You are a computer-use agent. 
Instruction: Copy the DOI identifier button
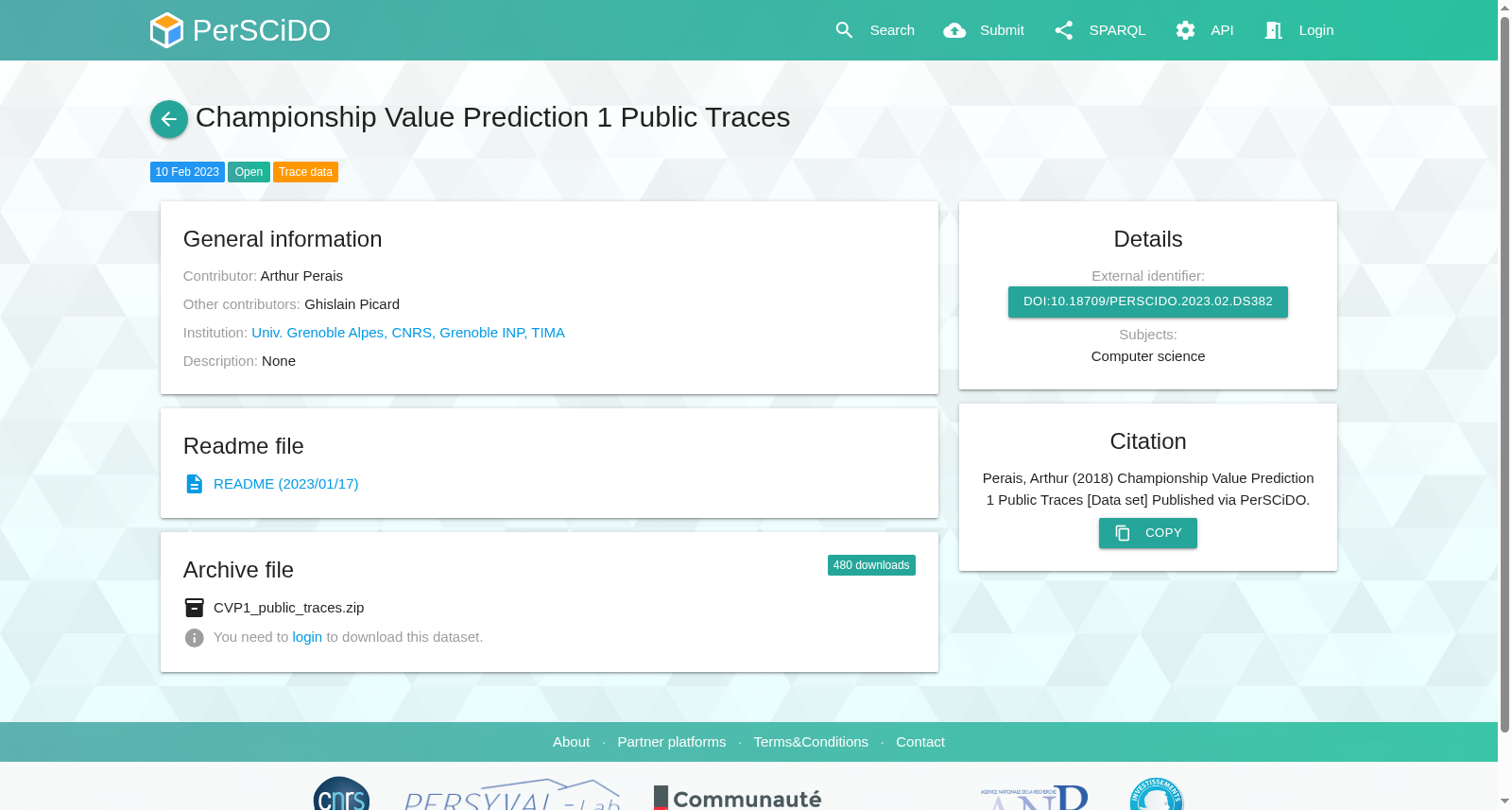click(x=1148, y=302)
